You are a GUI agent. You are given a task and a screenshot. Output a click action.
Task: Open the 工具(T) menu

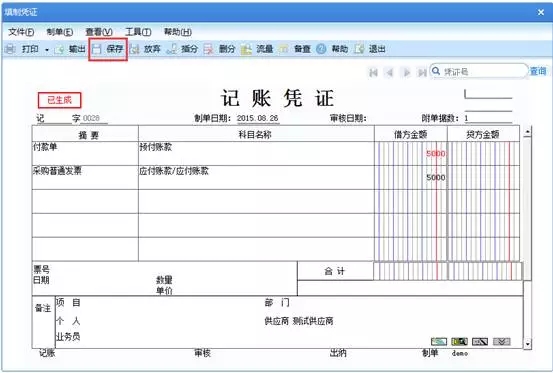pos(138,32)
